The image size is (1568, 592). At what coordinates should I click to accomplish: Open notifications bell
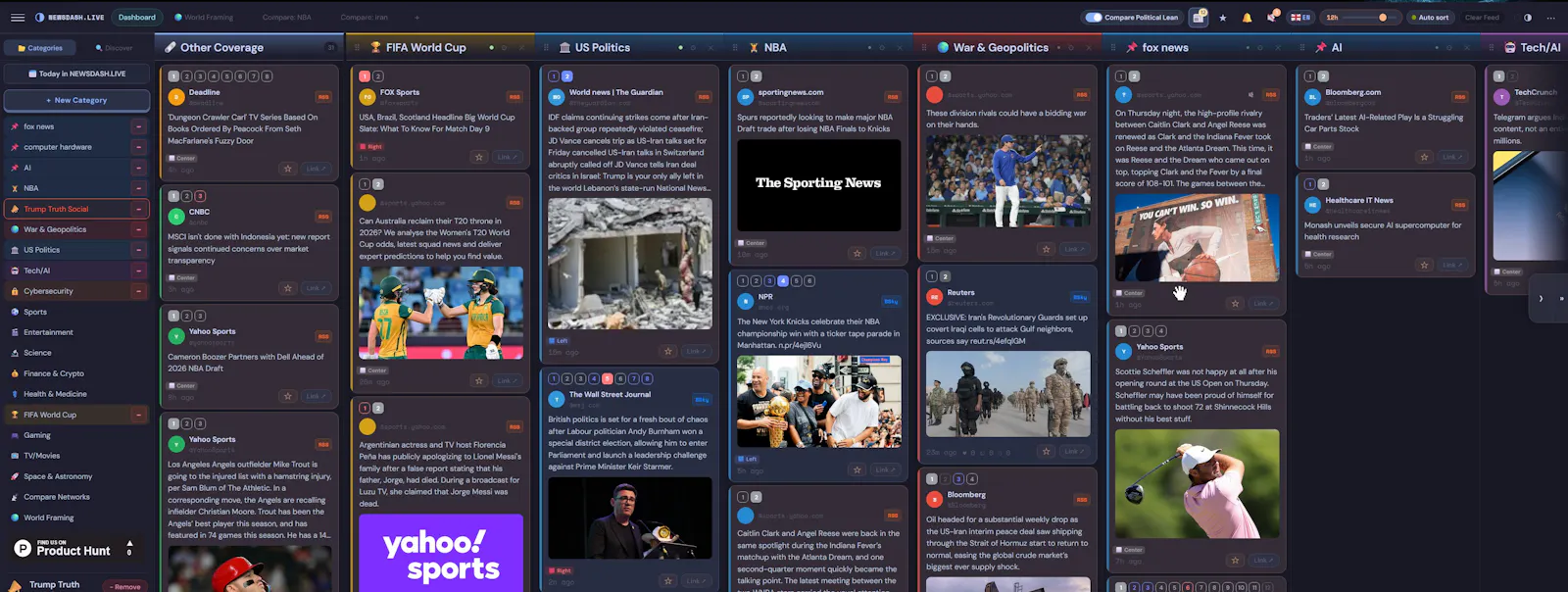pyautogui.click(x=1247, y=18)
